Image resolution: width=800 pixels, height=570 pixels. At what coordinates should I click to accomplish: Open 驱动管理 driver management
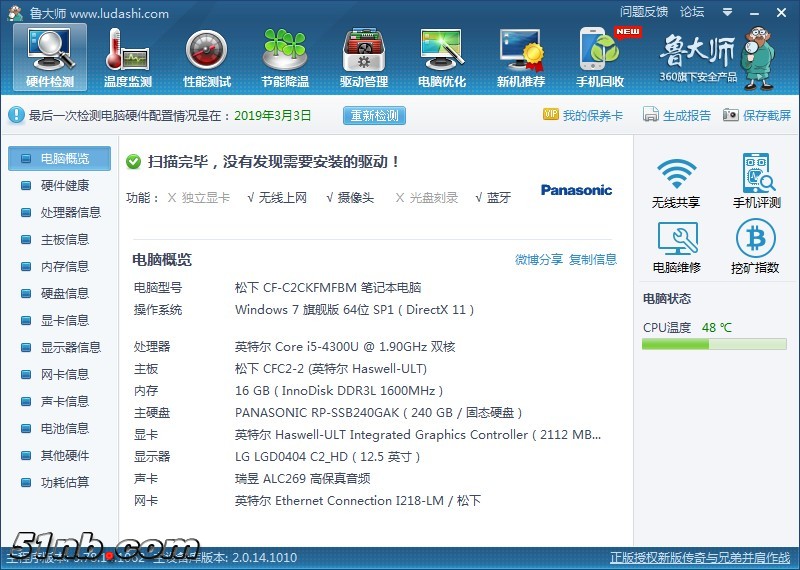(364, 57)
